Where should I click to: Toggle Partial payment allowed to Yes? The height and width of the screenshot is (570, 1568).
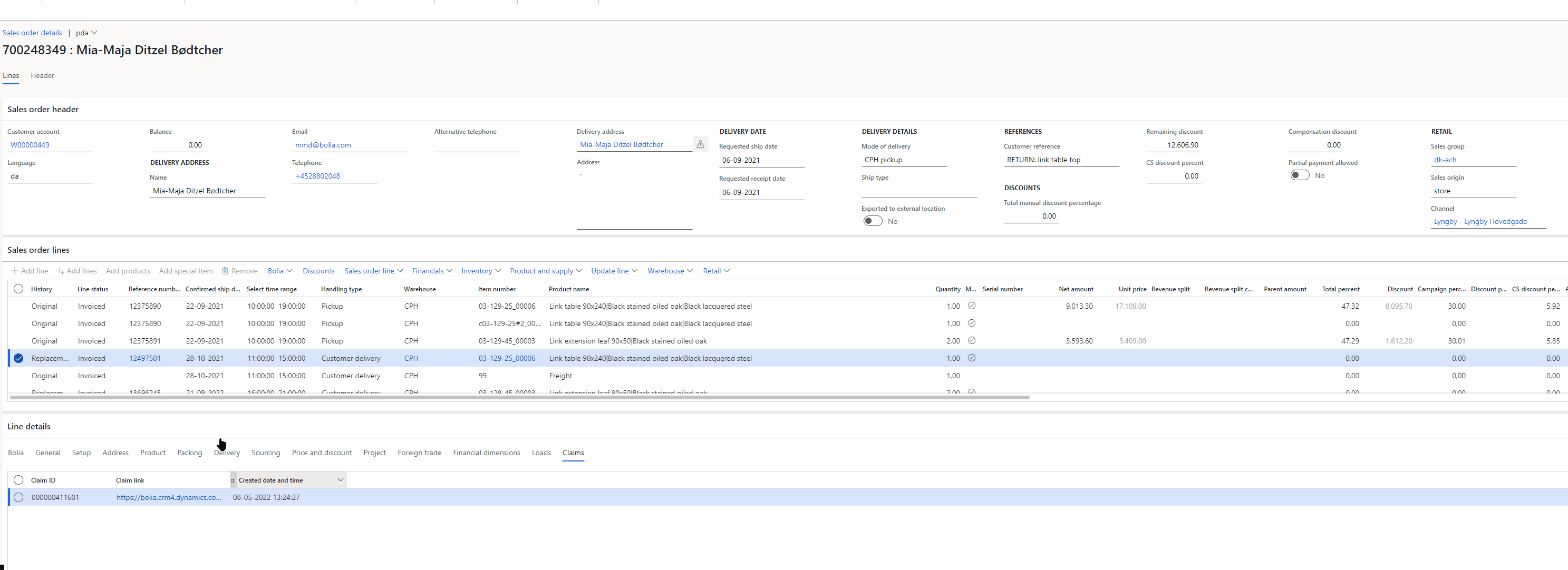tap(1300, 175)
